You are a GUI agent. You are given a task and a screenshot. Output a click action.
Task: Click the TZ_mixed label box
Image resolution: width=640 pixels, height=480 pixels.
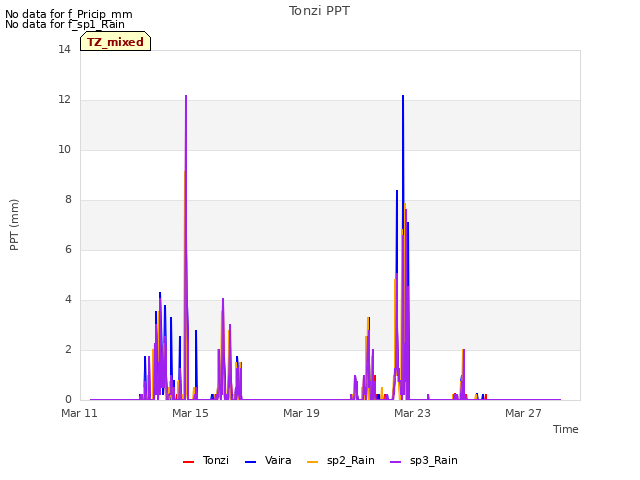(x=116, y=41)
